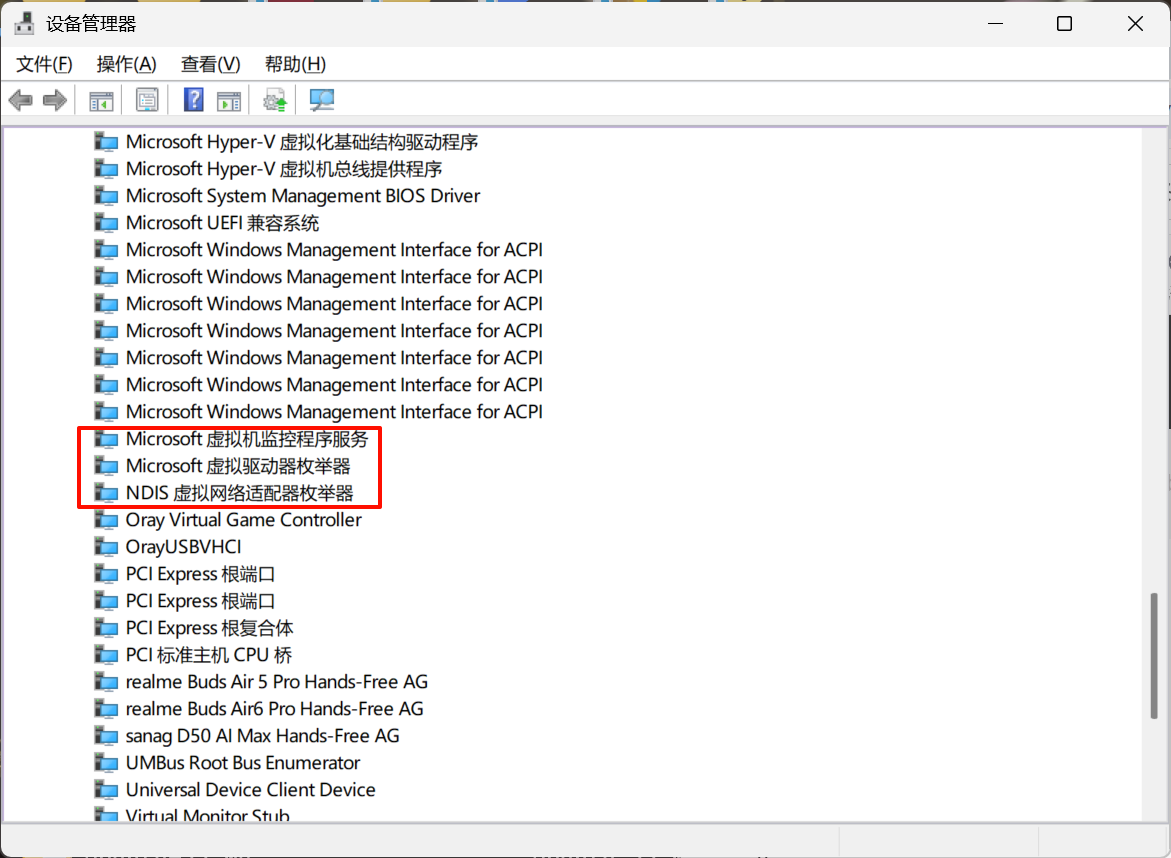Select Microsoft 虚拟机监控程序服务 device
The height and width of the screenshot is (858, 1171).
click(246, 439)
